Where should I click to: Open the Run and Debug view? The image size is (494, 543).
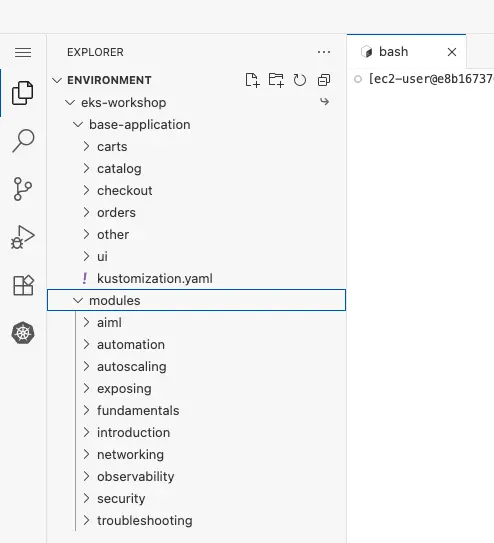tap(23, 237)
